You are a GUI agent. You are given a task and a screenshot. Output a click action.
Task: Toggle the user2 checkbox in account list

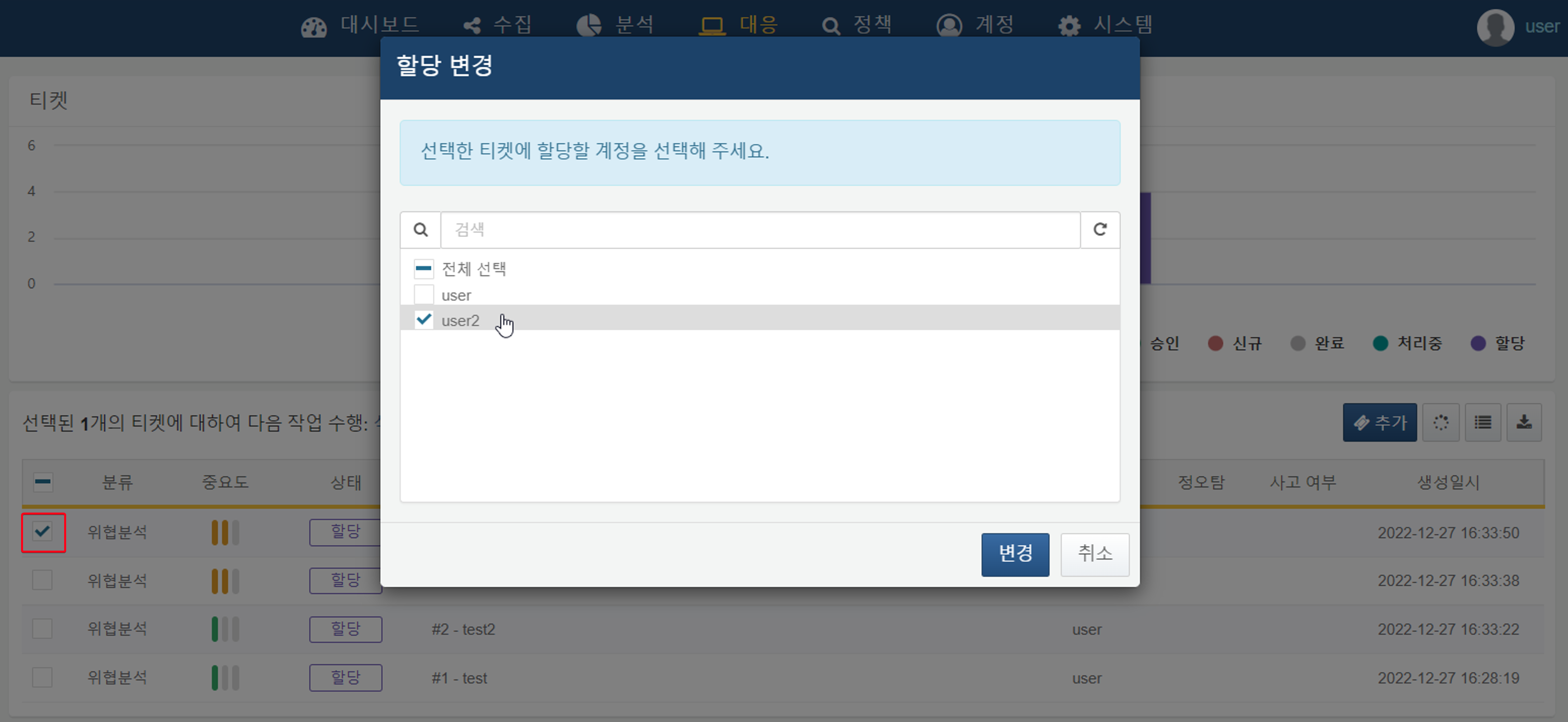(422, 319)
